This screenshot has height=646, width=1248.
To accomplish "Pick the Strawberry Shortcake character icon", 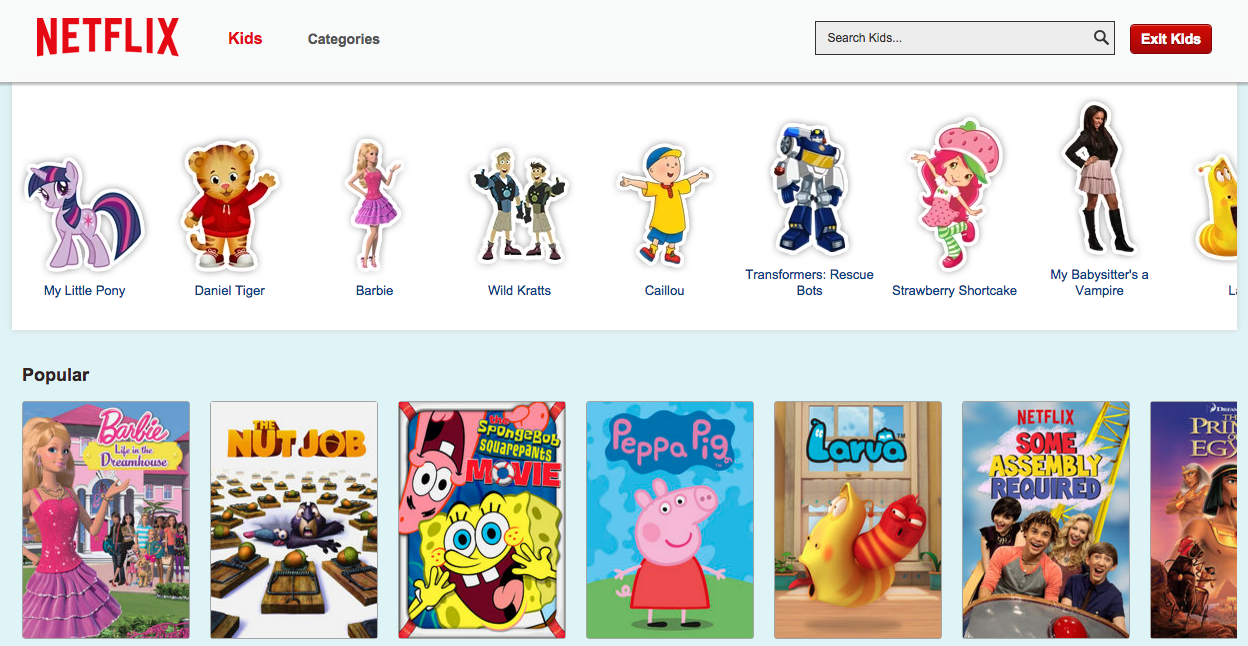I will coord(956,195).
